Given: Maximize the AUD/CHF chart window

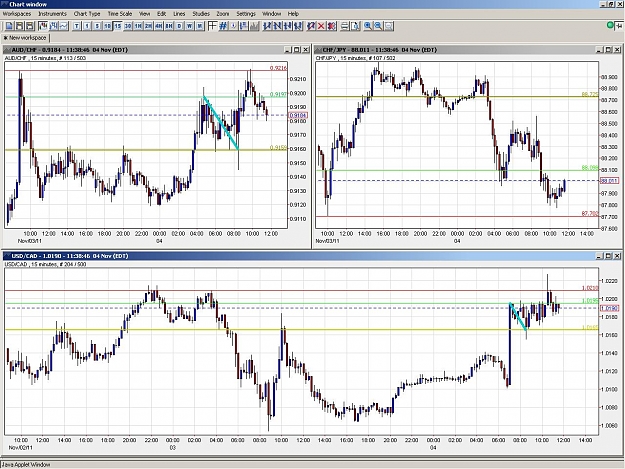Looking at the screenshot, I should tap(297, 50).
